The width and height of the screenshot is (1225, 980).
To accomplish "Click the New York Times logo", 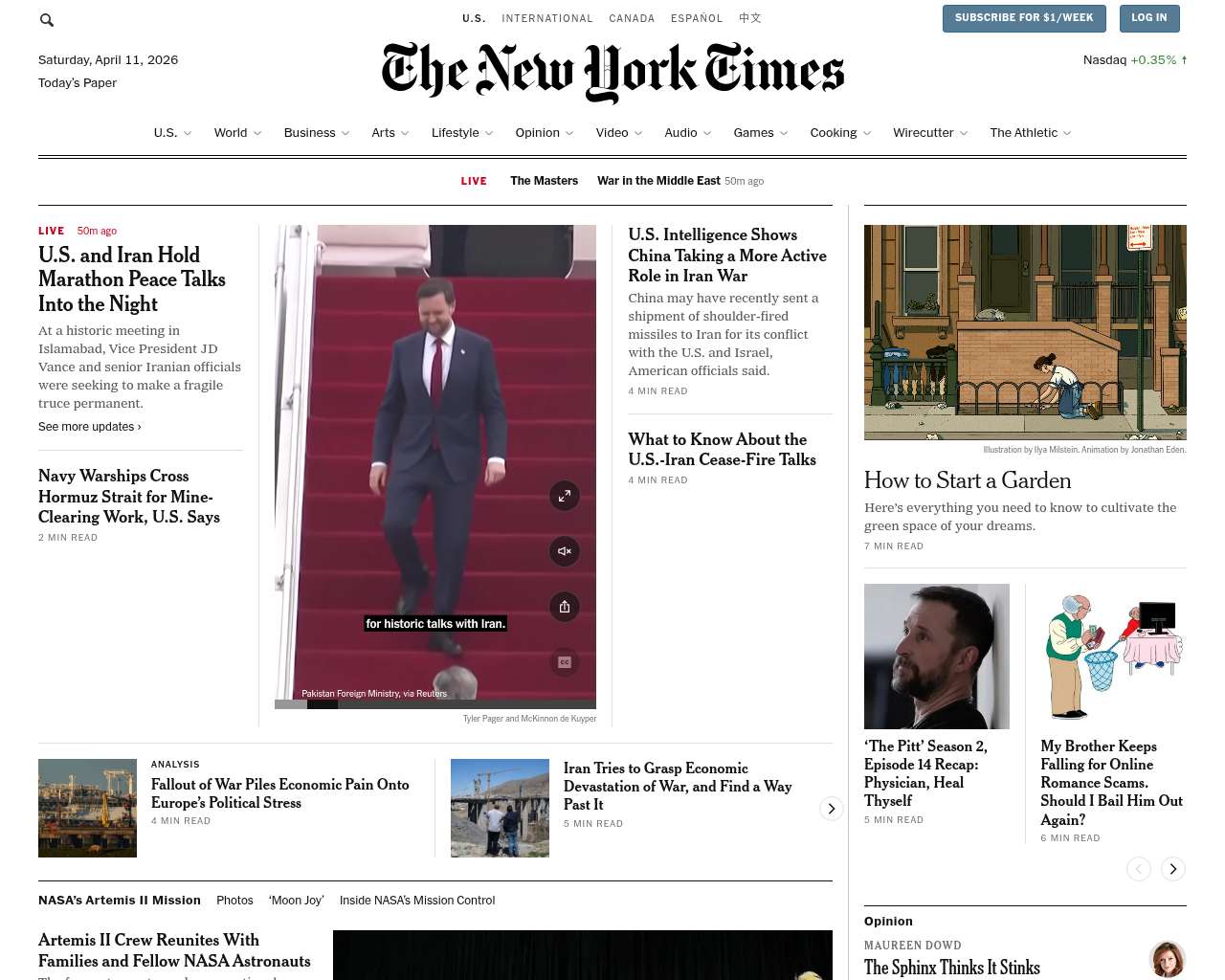I will [612, 72].
